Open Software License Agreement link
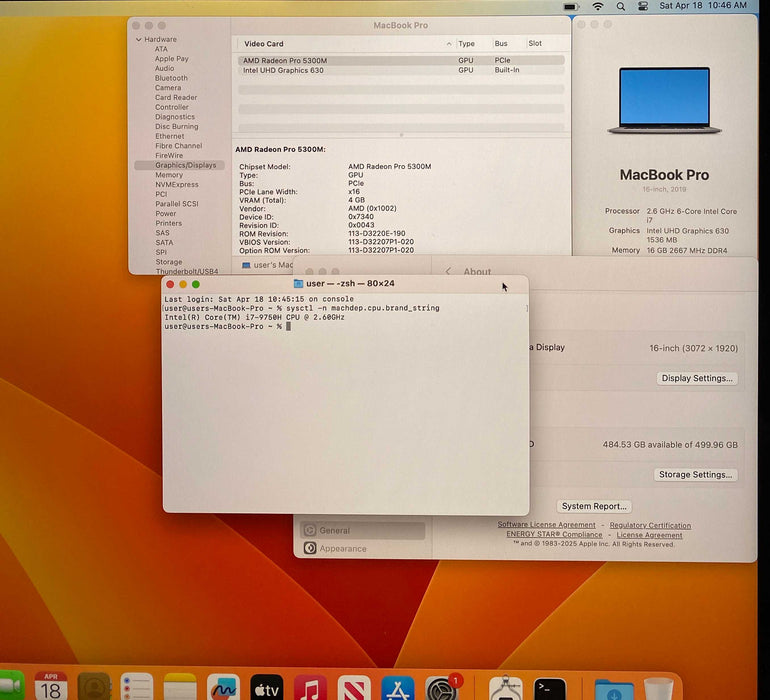The height and width of the screenshot is (700, 770). pyautogui.click(x=546, y=525)
